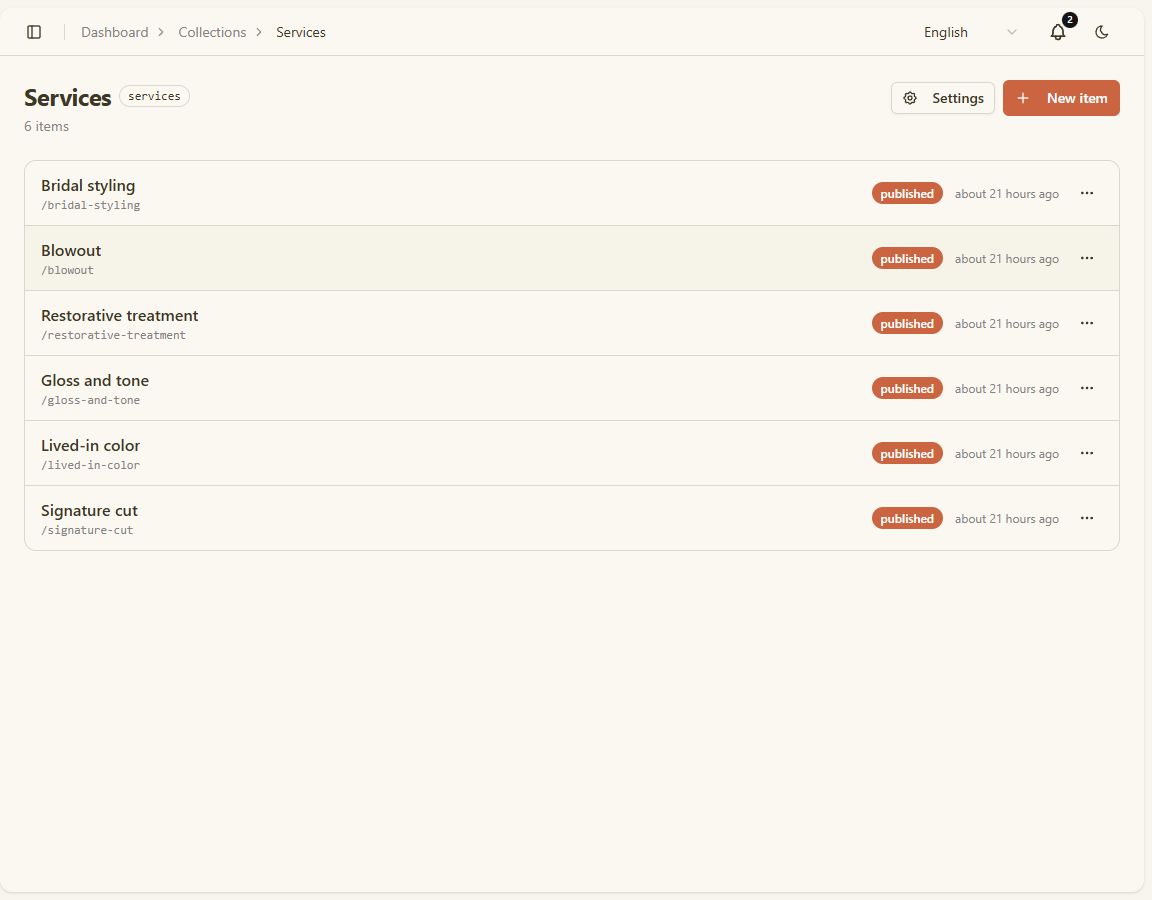Switch to dark mode moon icon

[x=1101, y=32]
